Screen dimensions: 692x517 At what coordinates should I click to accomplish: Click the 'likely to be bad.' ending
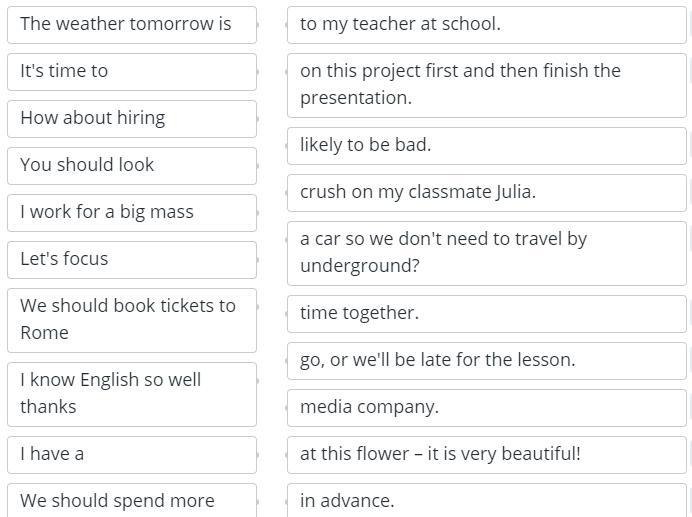point(486,145)
